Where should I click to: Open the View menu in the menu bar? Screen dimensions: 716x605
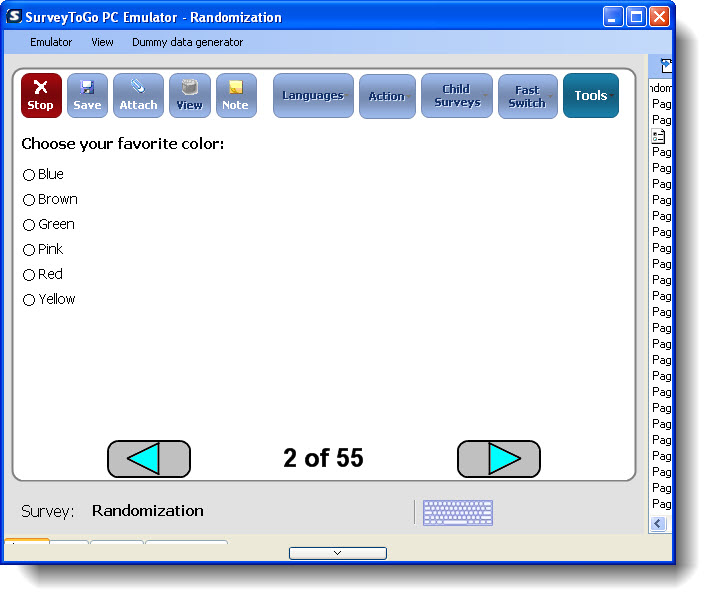pyautogui.click(x=102, y=42)
